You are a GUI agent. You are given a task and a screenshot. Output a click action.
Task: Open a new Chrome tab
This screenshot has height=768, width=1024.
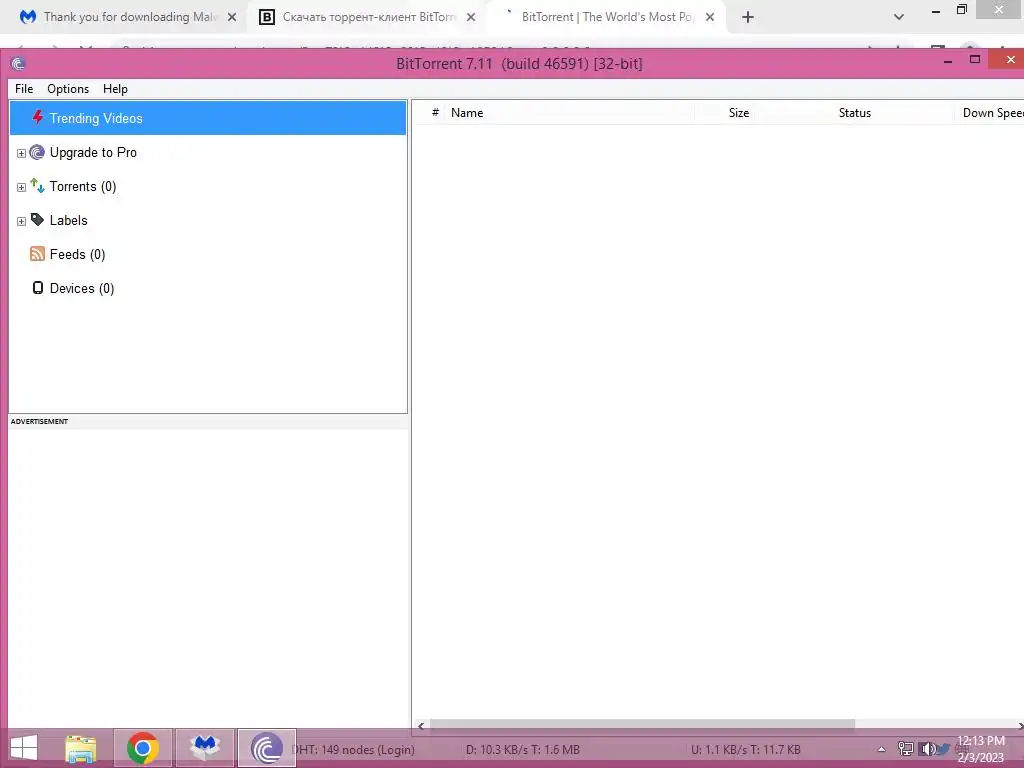pyautogui.click(x=748, y=18)
